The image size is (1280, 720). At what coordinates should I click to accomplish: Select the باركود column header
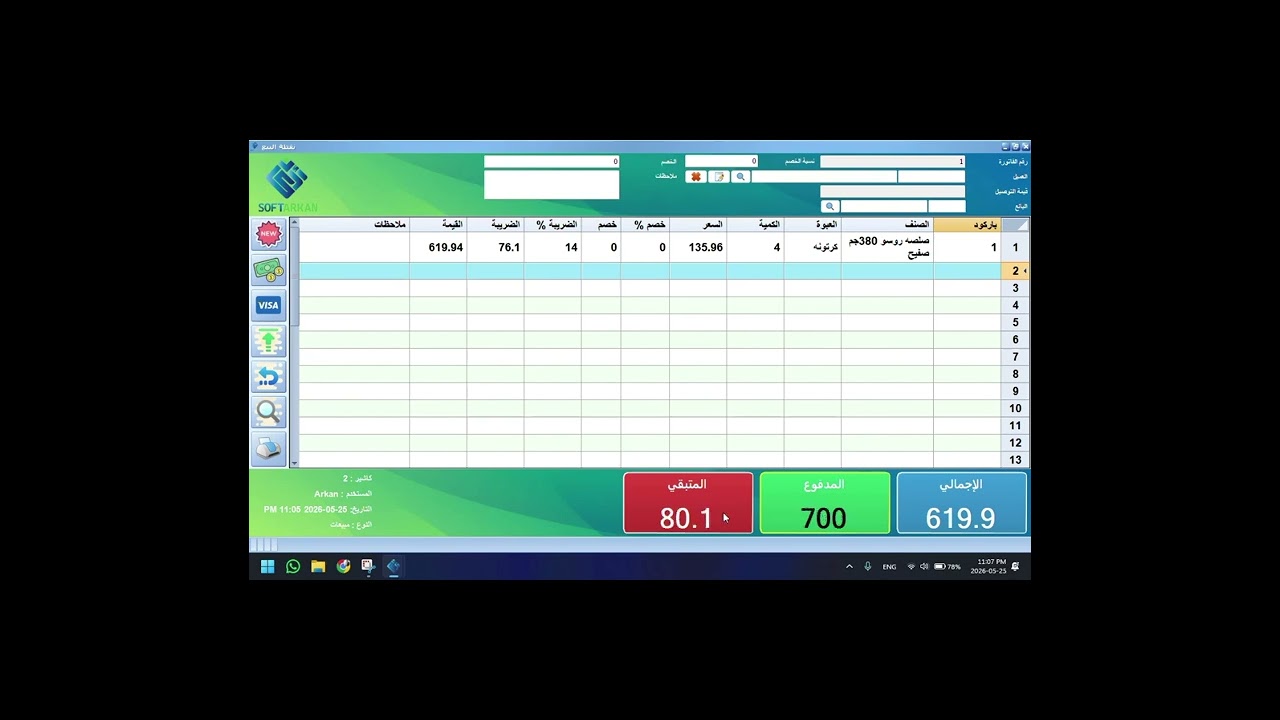point(967,225)
